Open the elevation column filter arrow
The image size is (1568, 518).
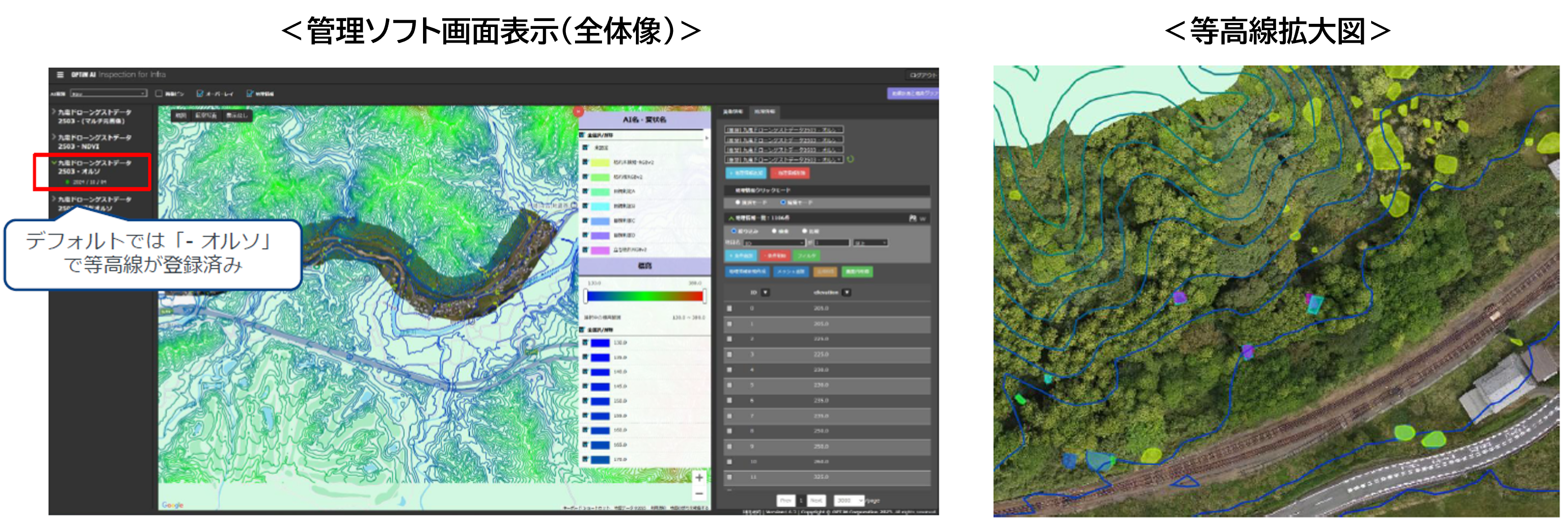coord(846,293)
